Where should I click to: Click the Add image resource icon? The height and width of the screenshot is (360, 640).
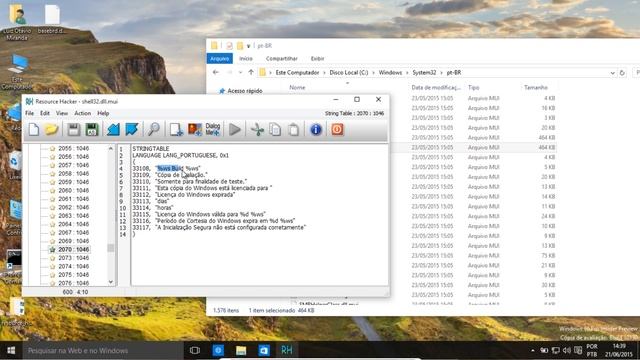[x=195, y=130]
